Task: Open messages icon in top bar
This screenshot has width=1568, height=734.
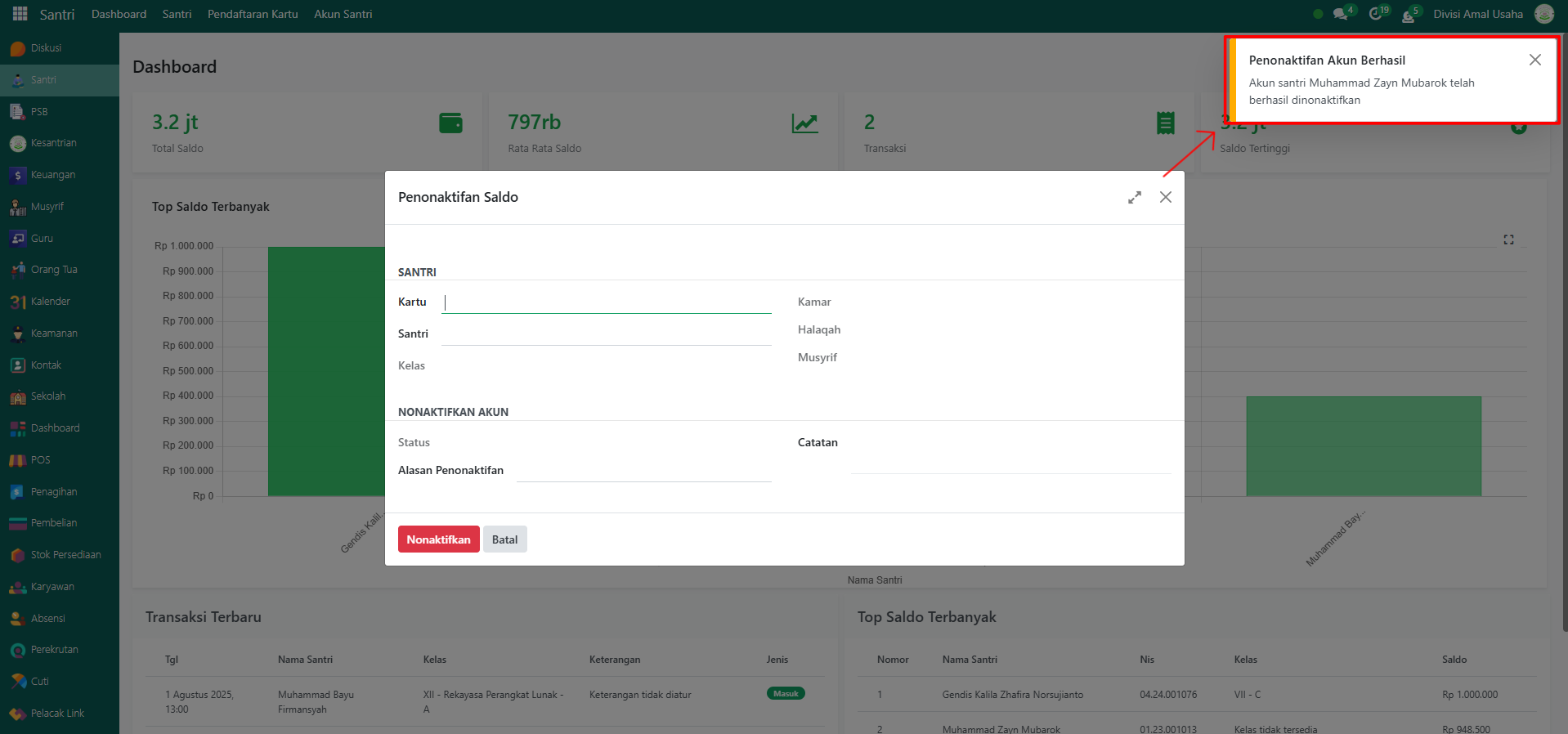Action: [1340, 14]
